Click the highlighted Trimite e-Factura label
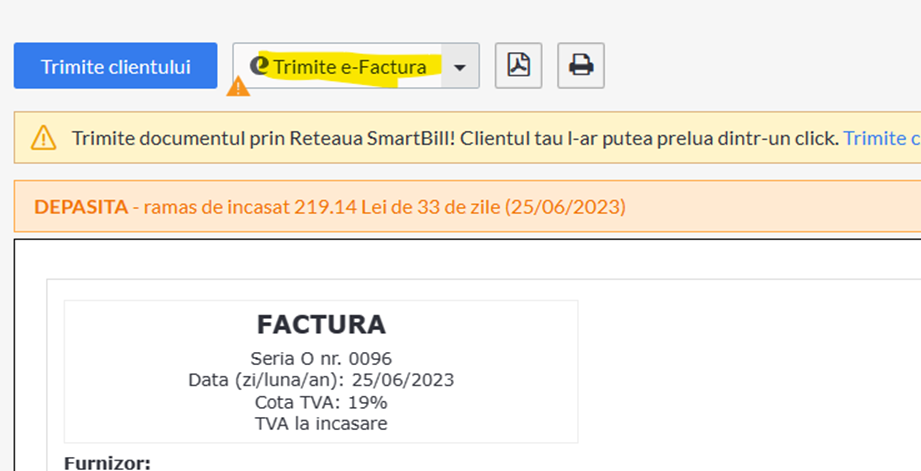The width and height of the screenshot is (921, 471). tap(350, 67)
